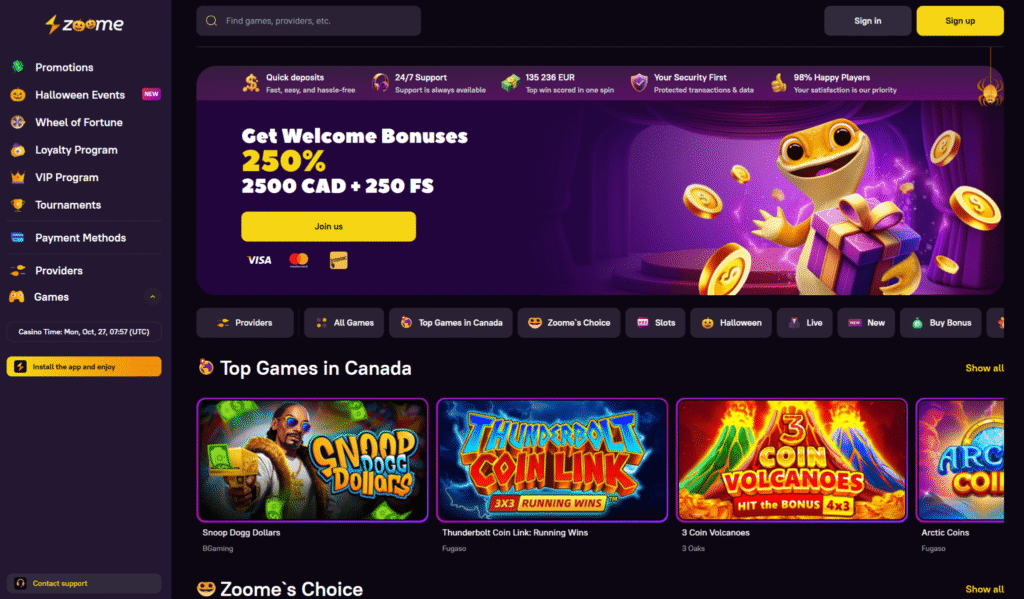
Task: Click the Tournaments trophy icon
Action: coord(18,204)
